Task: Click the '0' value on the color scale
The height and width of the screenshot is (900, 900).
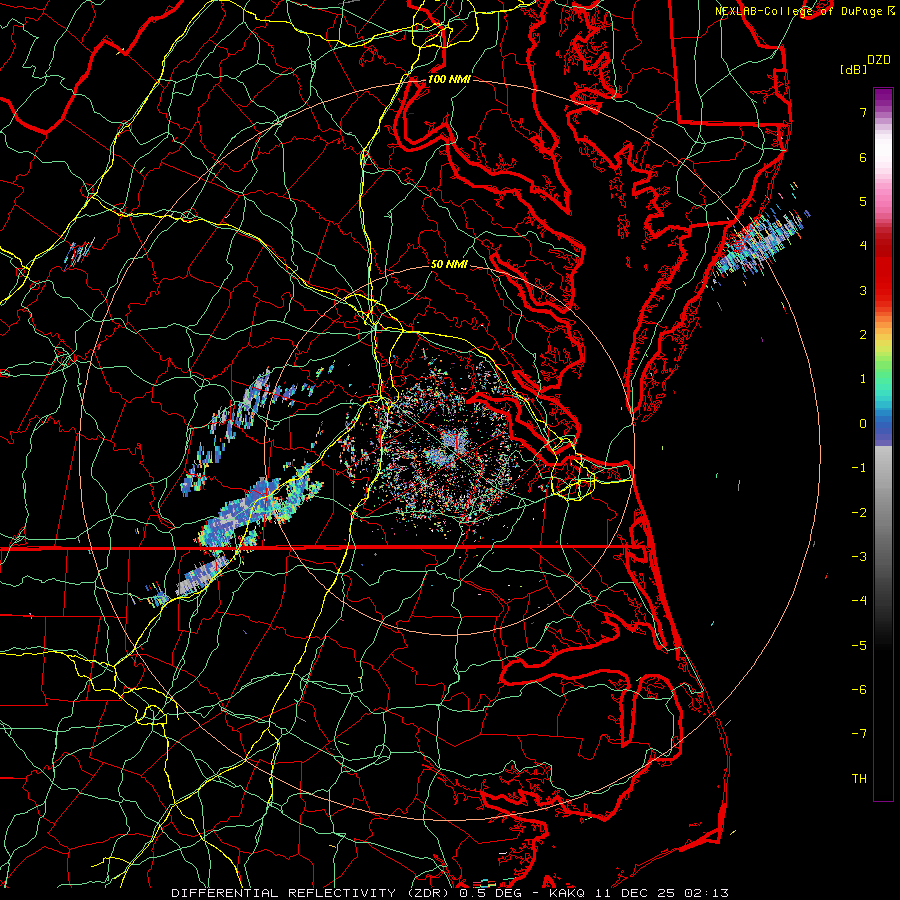Action: pos(863,424)
